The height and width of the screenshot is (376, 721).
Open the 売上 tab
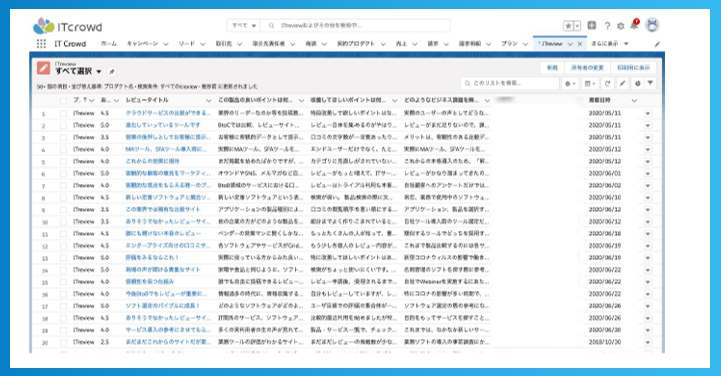(x=401, y=44)
